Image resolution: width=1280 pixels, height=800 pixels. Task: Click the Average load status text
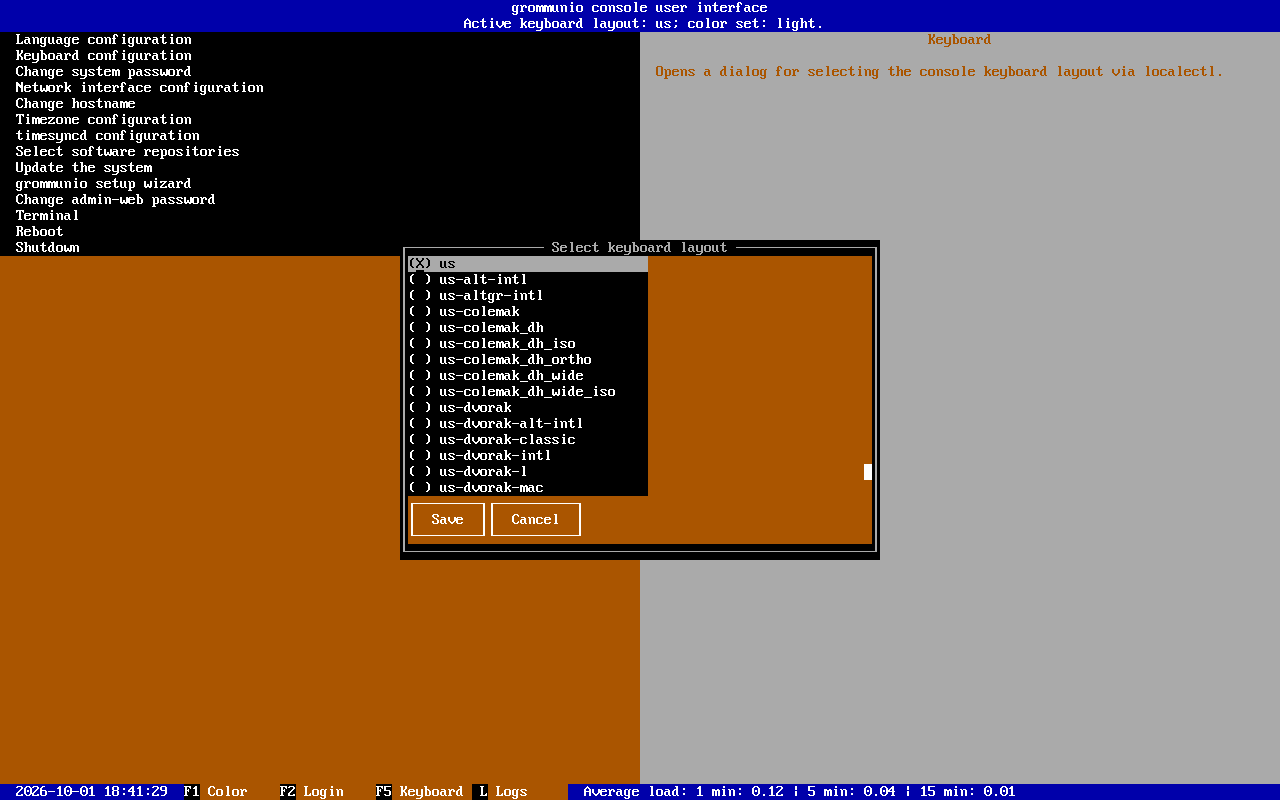pyautogui.click(x=800, y=792)
